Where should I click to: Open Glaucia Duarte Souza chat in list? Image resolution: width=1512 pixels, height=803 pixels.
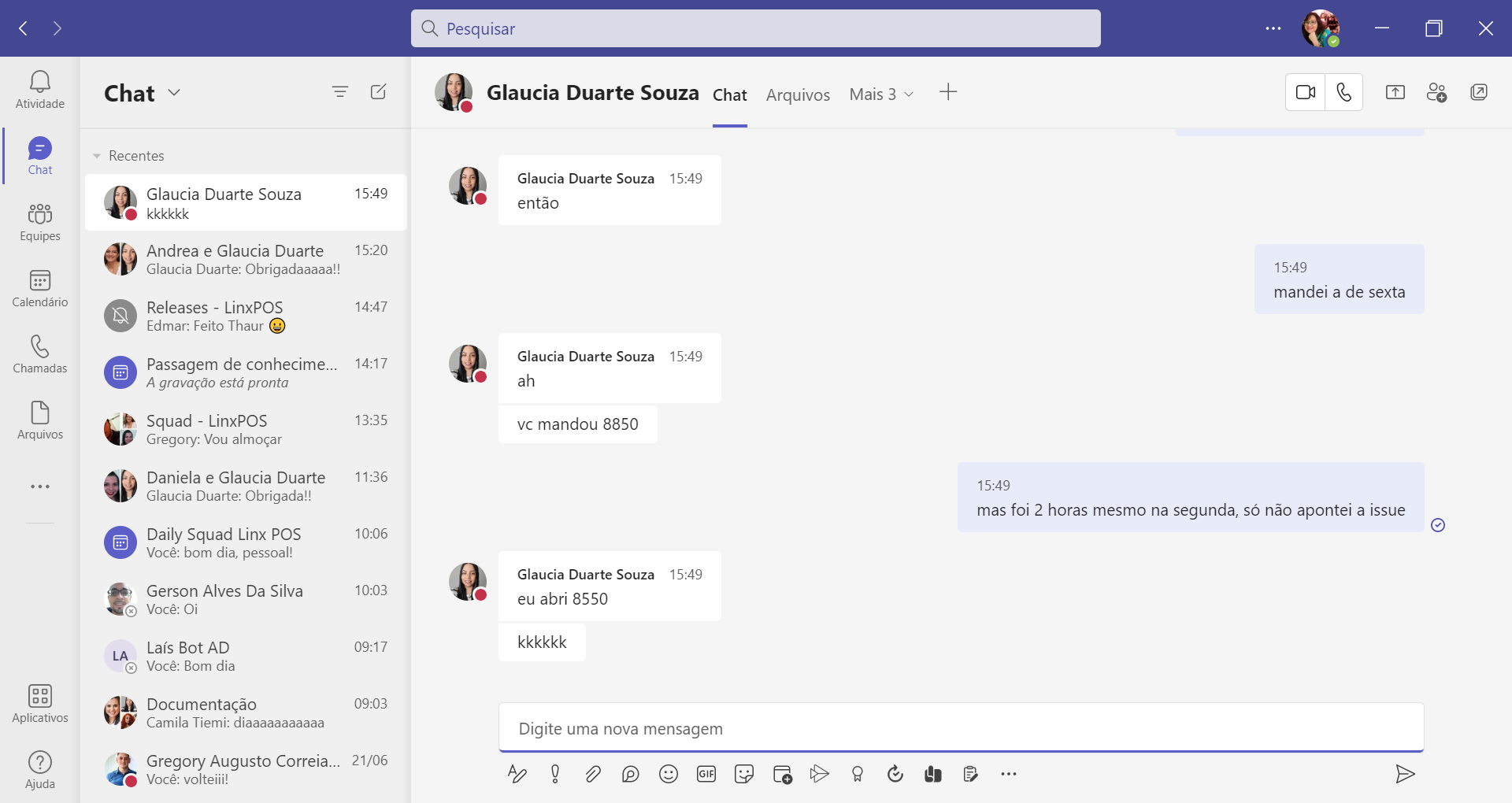coord(246,202)
